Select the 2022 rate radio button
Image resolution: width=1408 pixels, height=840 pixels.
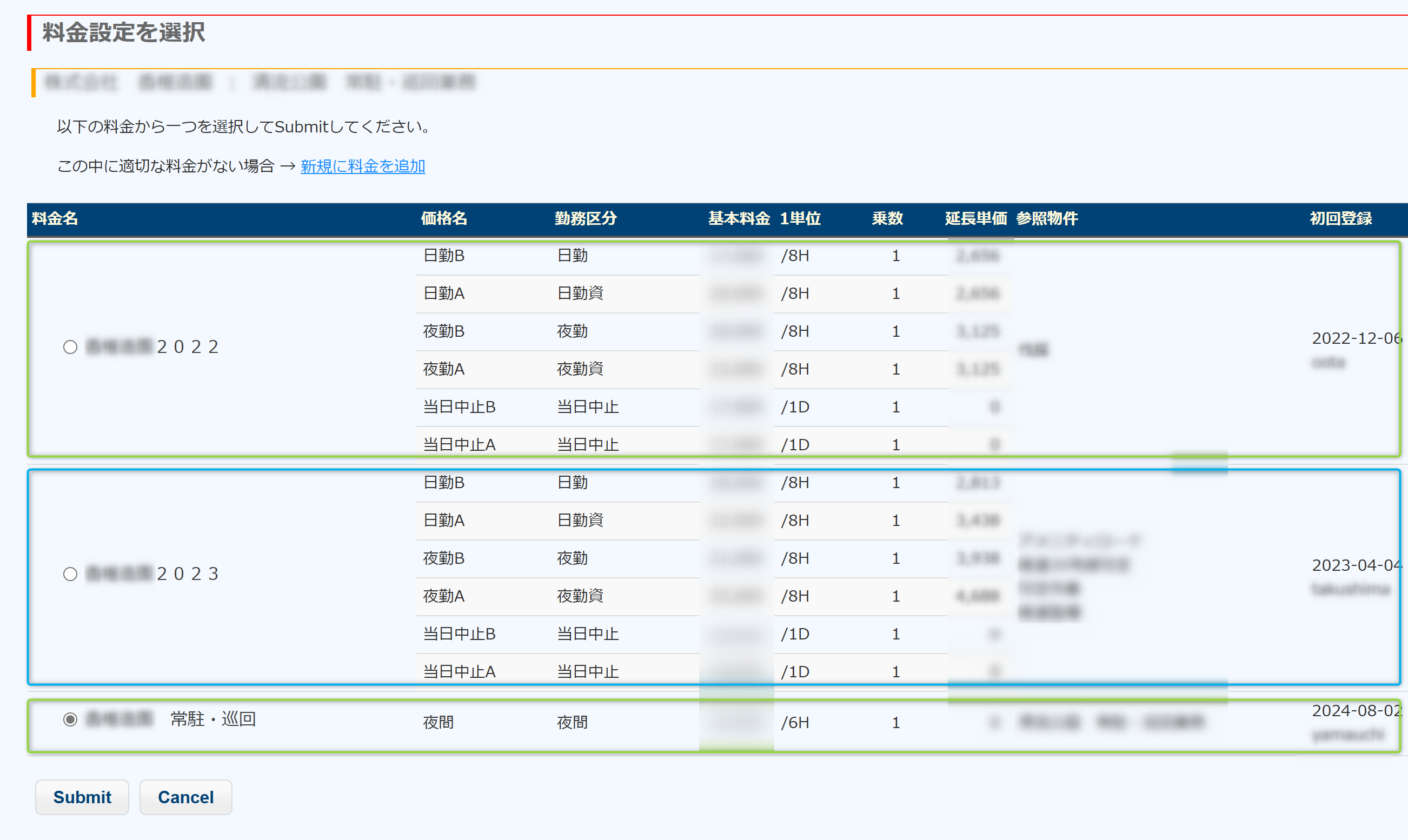[70, 347]
